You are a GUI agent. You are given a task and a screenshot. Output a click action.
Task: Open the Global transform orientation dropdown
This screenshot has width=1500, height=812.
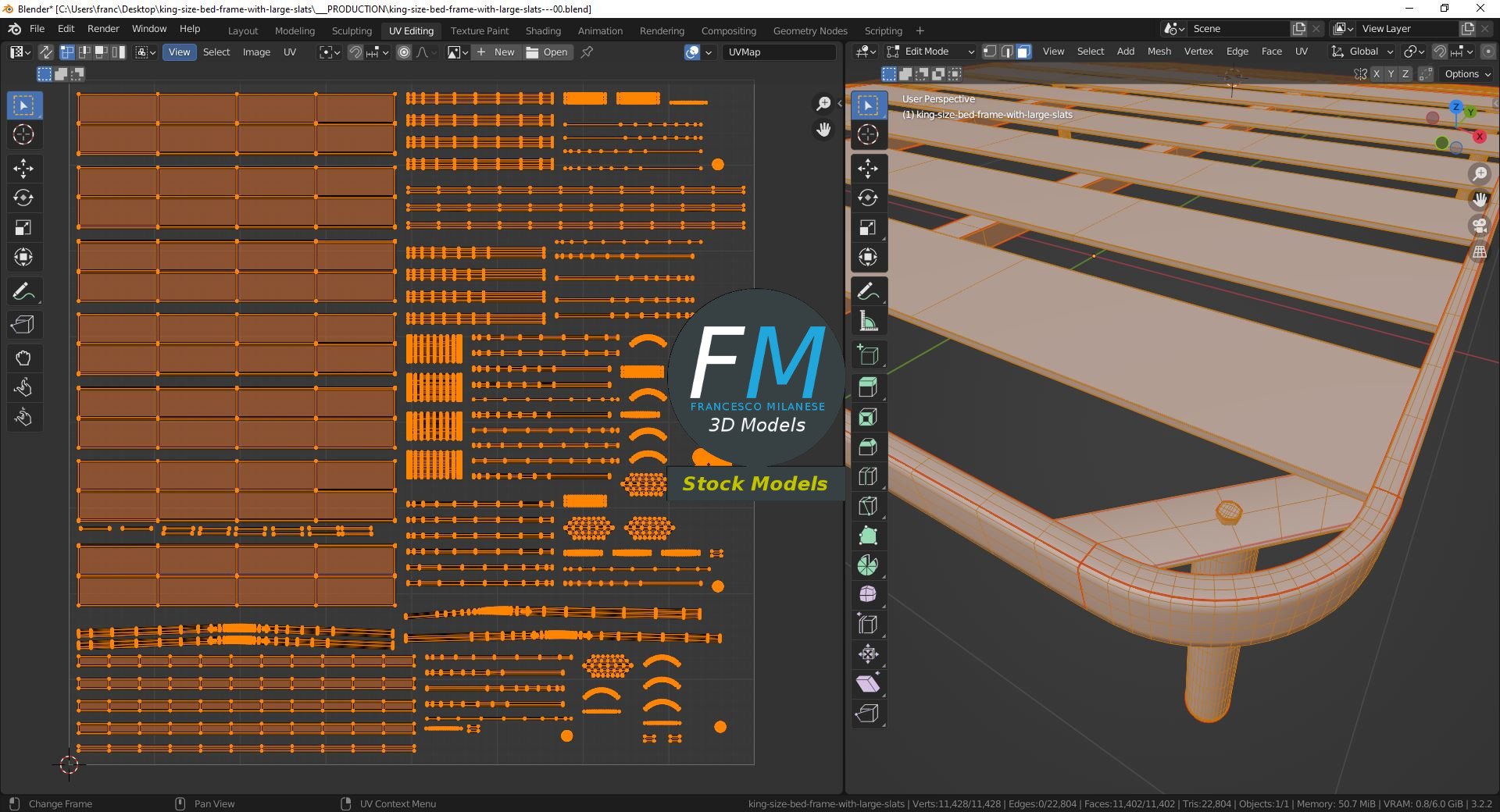[x=1362, y=52]
